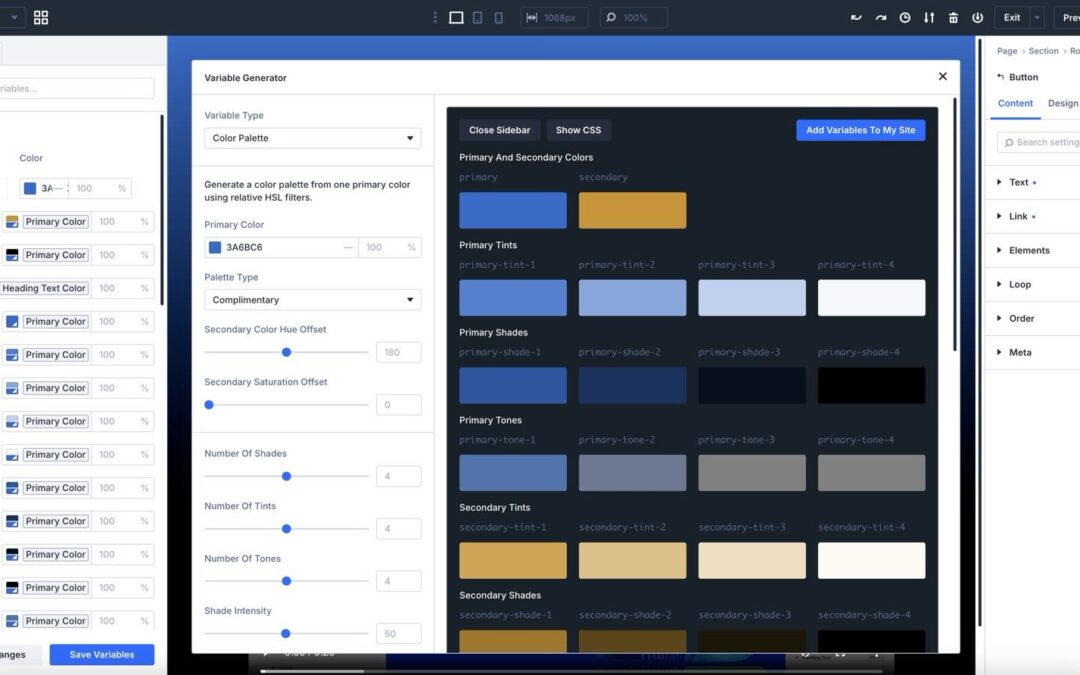Select the desktop viewport icon

point(456,17)
